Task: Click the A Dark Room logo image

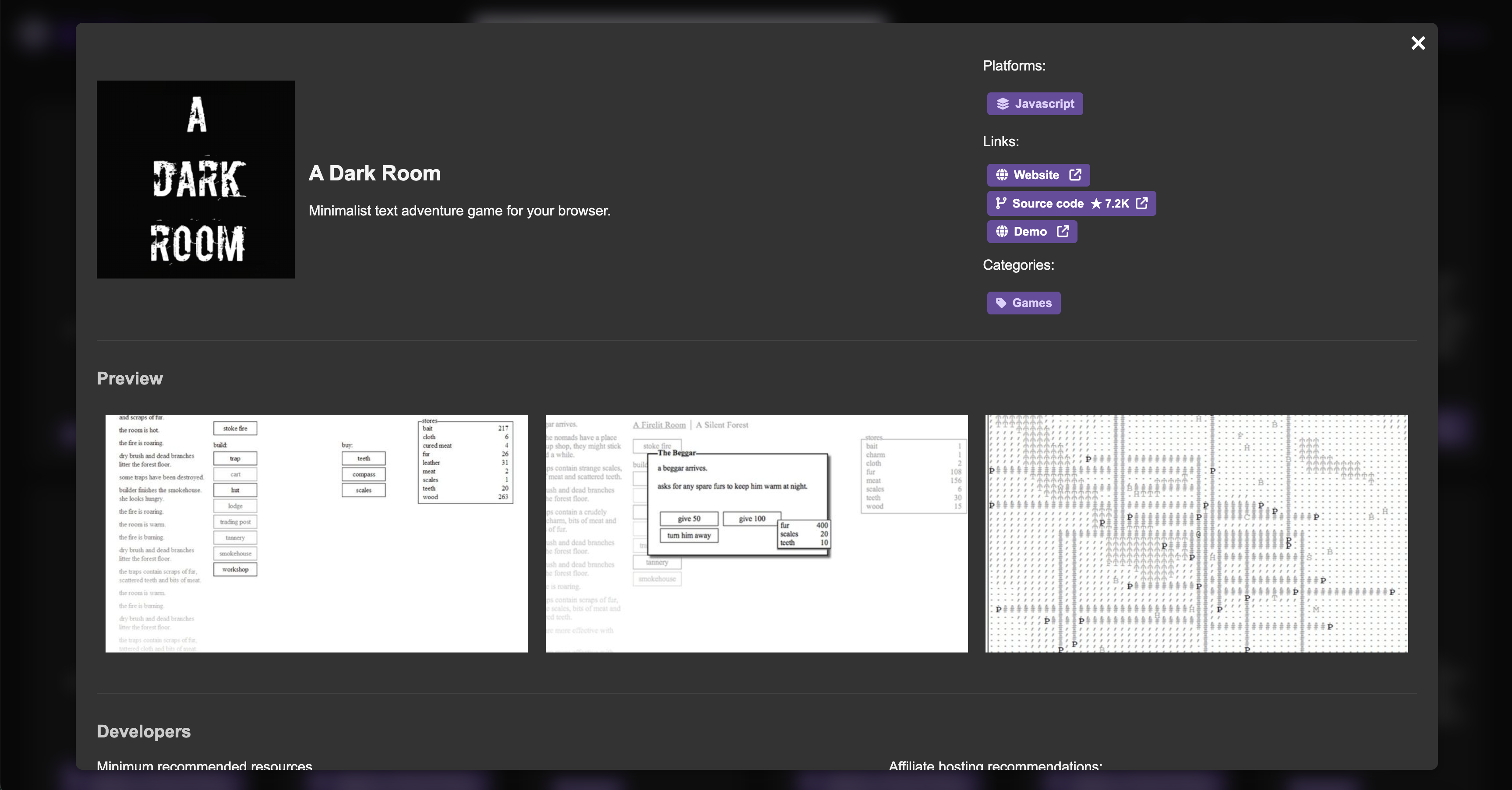Action: pos(195,180)
